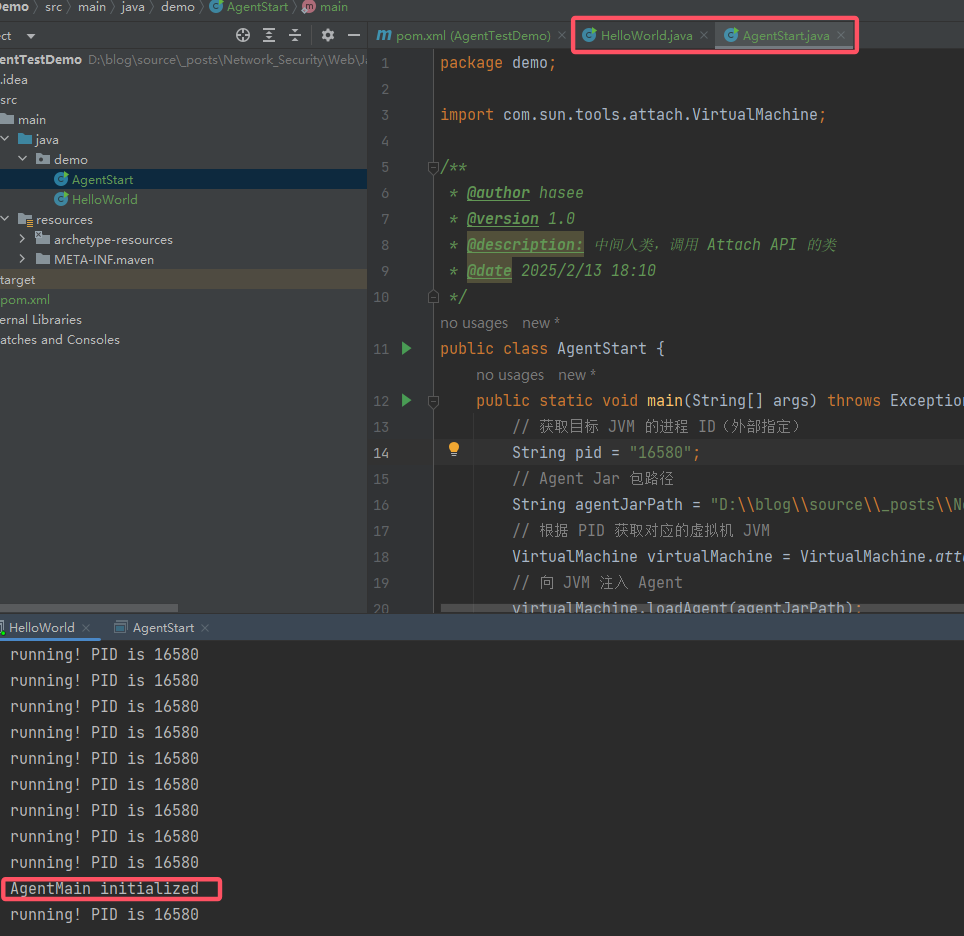Click the editor horizontal scrollbar
Image resolution: width=964 pixels, height=936 pixels.
pos(702,608)
